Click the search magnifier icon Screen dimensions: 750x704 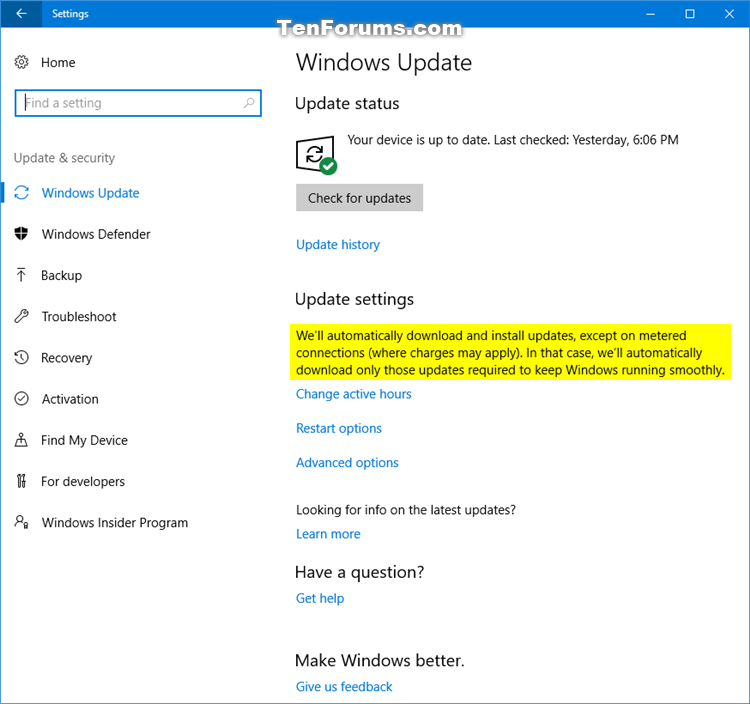point(249,103)
